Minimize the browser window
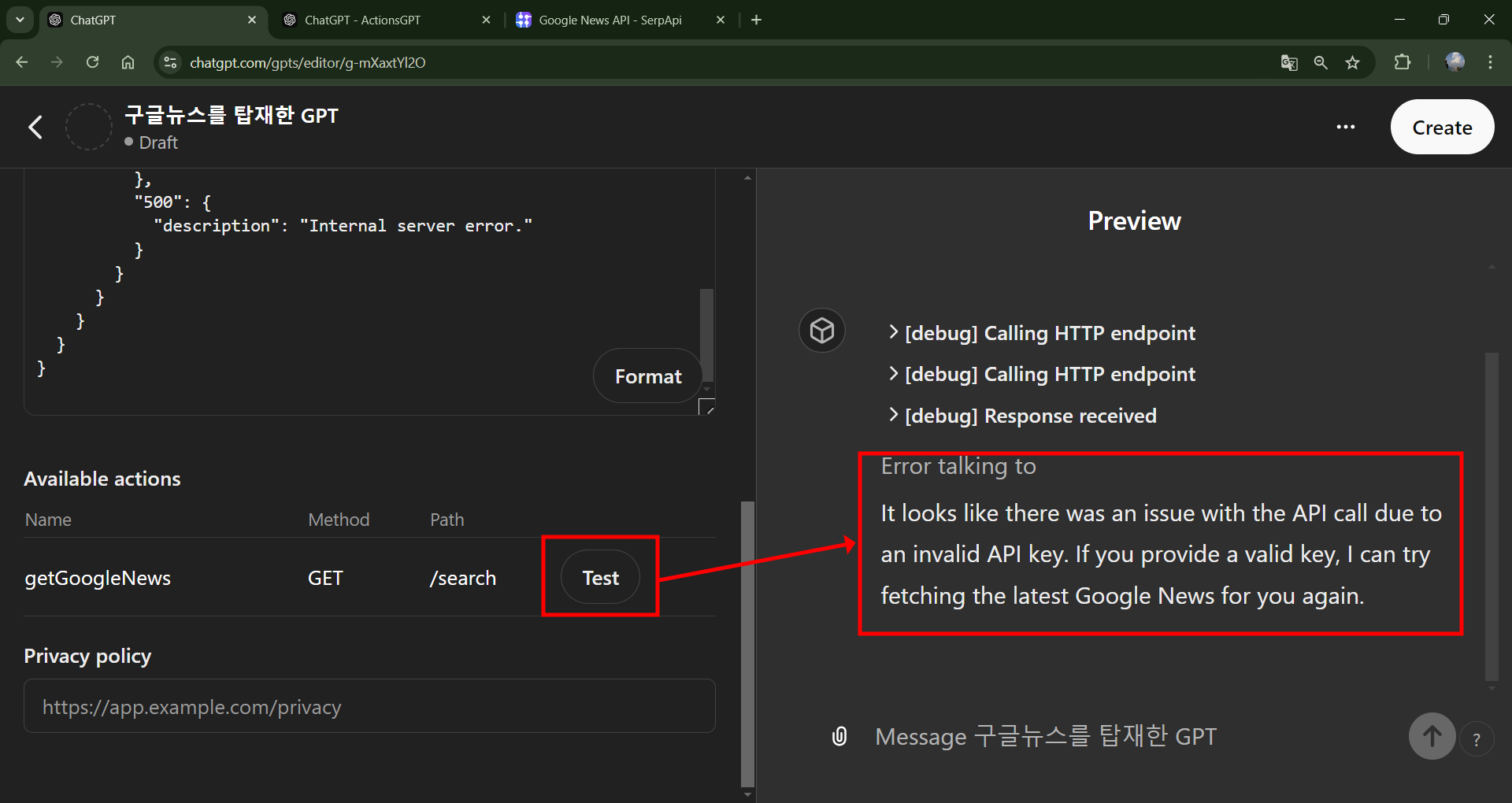Screen dimensions: 1512x803 (1399, 20)
